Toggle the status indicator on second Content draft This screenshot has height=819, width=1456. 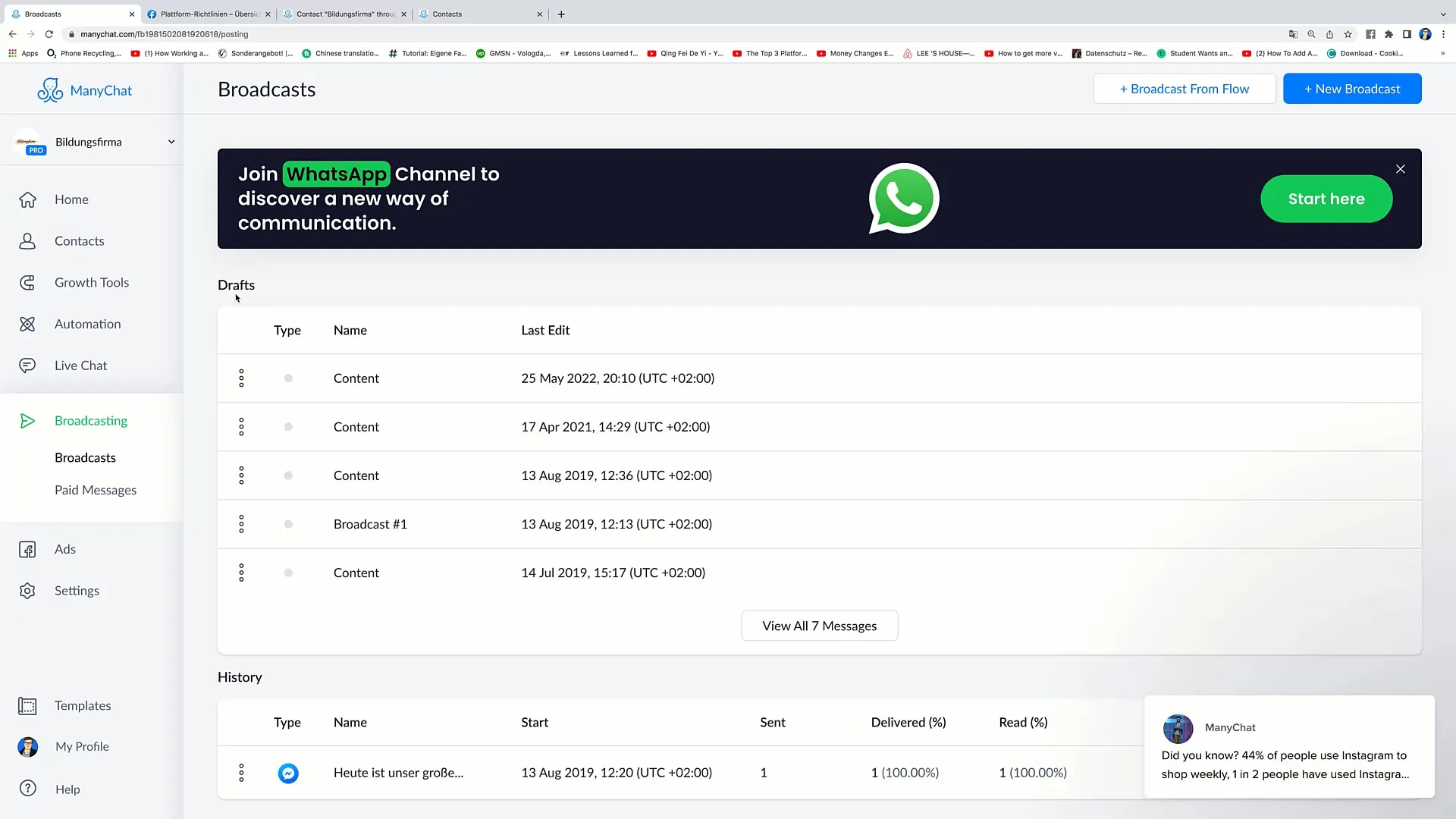(288, 427)
